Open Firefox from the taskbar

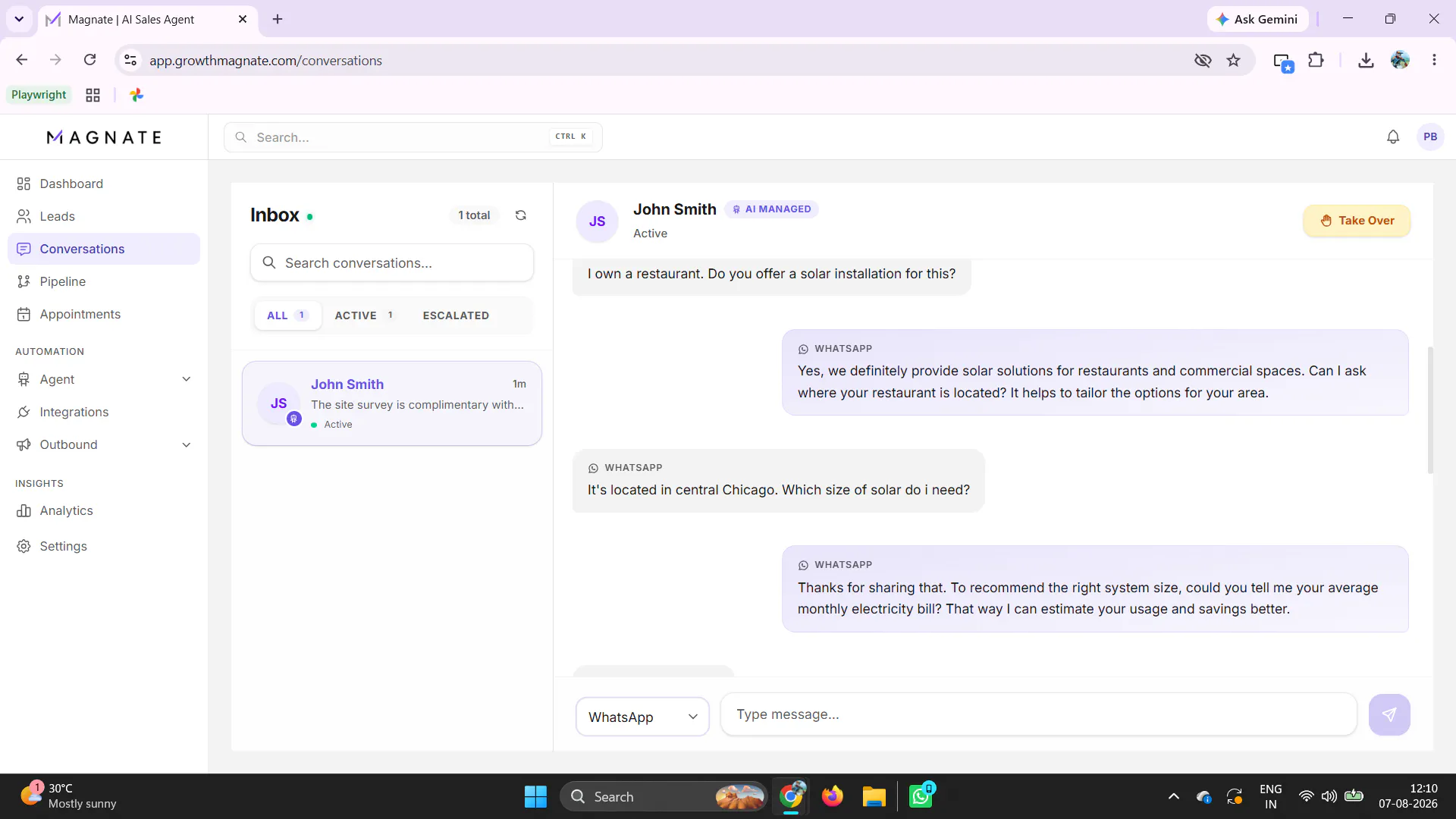pyautogui.click(x=833, y=796)
